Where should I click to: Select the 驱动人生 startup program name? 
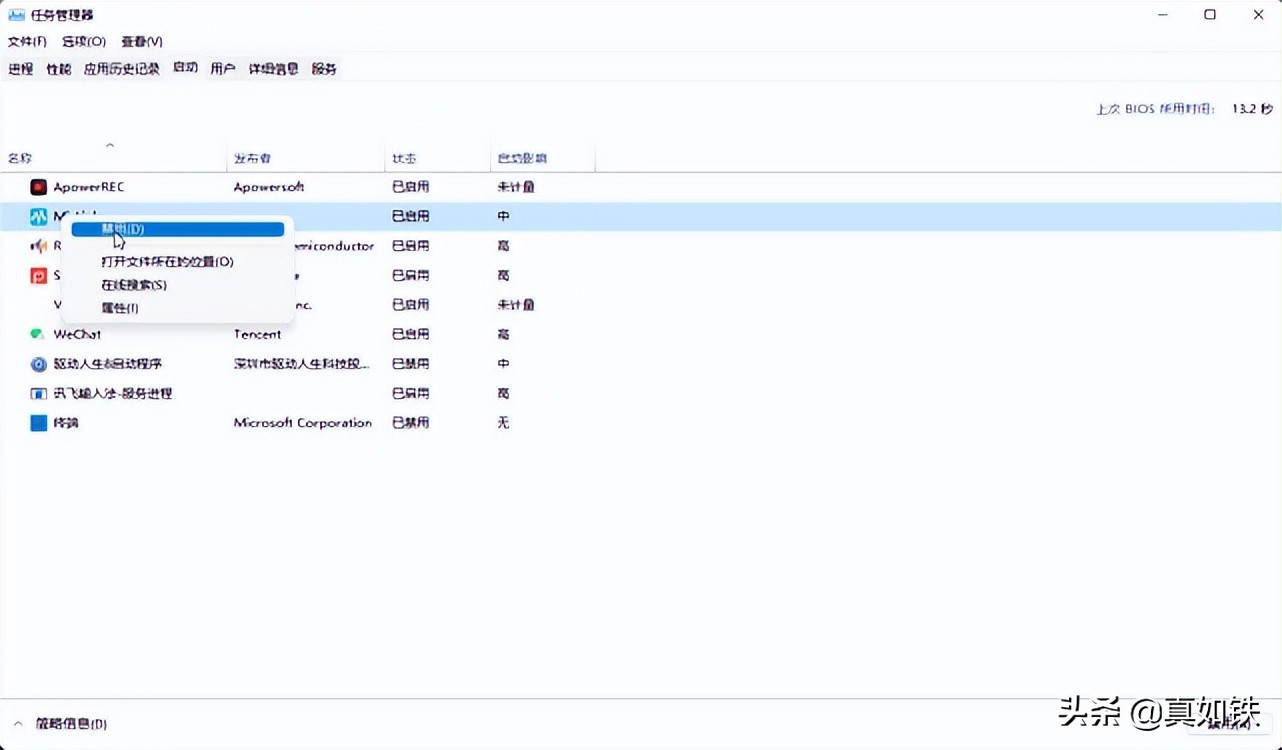point(108,364)
